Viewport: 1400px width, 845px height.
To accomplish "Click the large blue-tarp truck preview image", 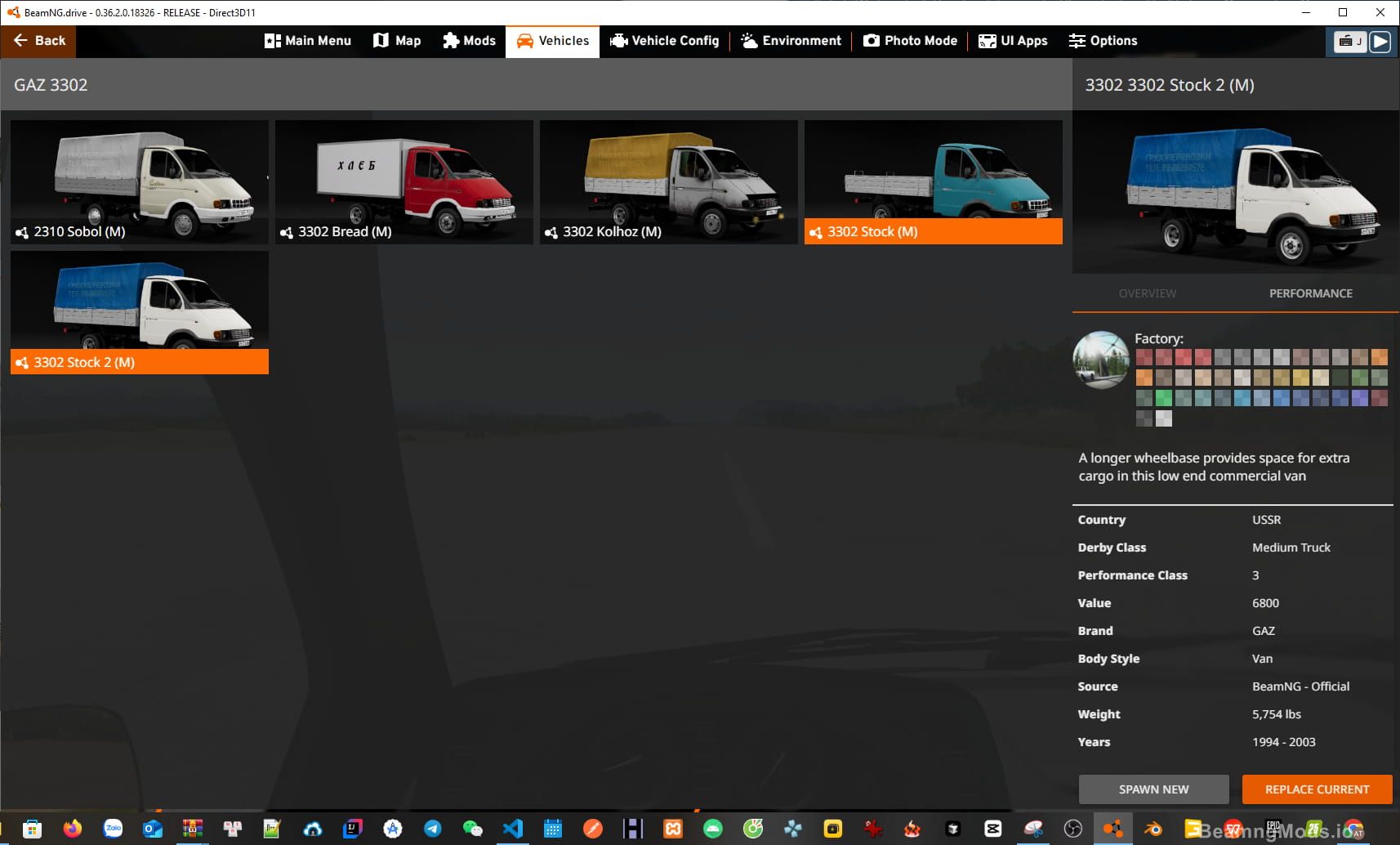I will click(x=1236, y=192).
